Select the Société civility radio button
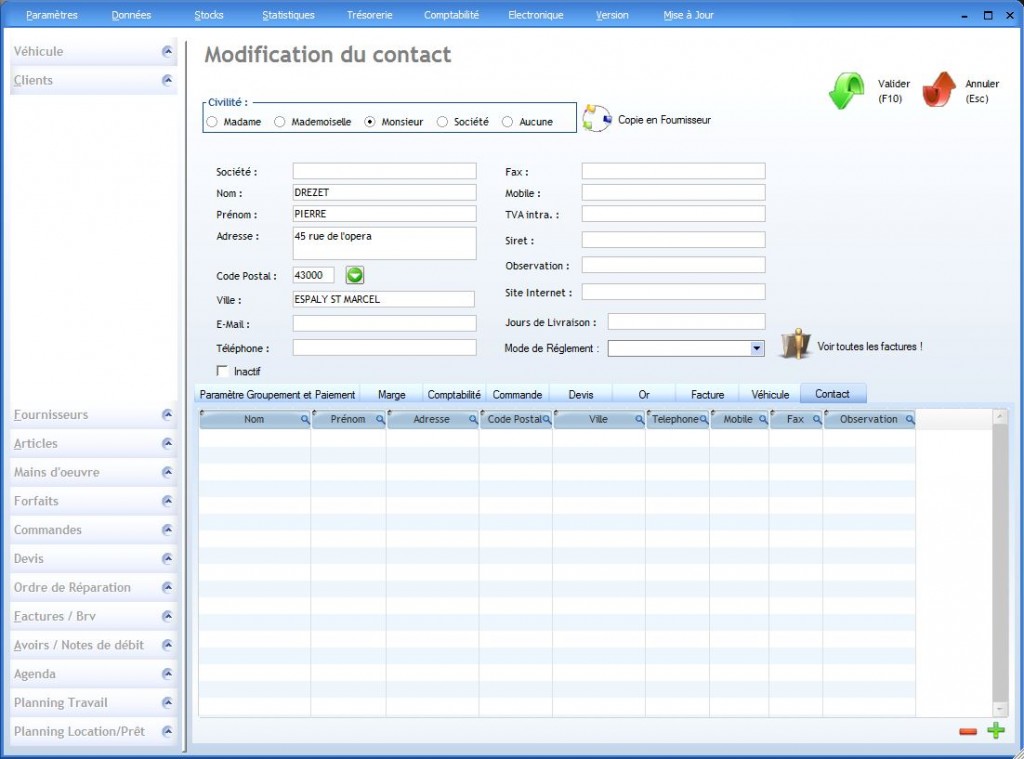 coord(442,121)
